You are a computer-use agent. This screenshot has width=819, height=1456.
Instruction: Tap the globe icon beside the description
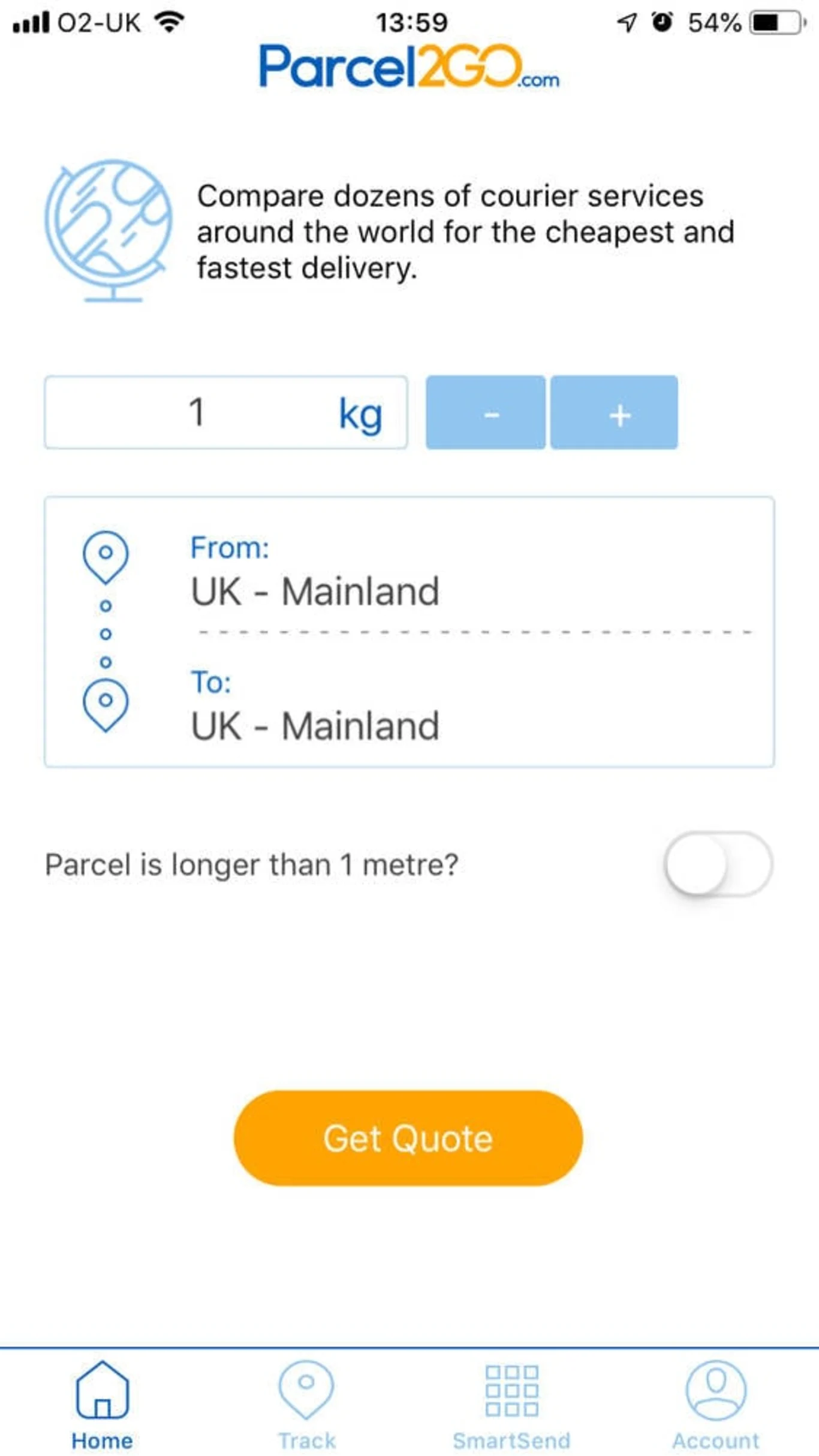tap(109, 231)
